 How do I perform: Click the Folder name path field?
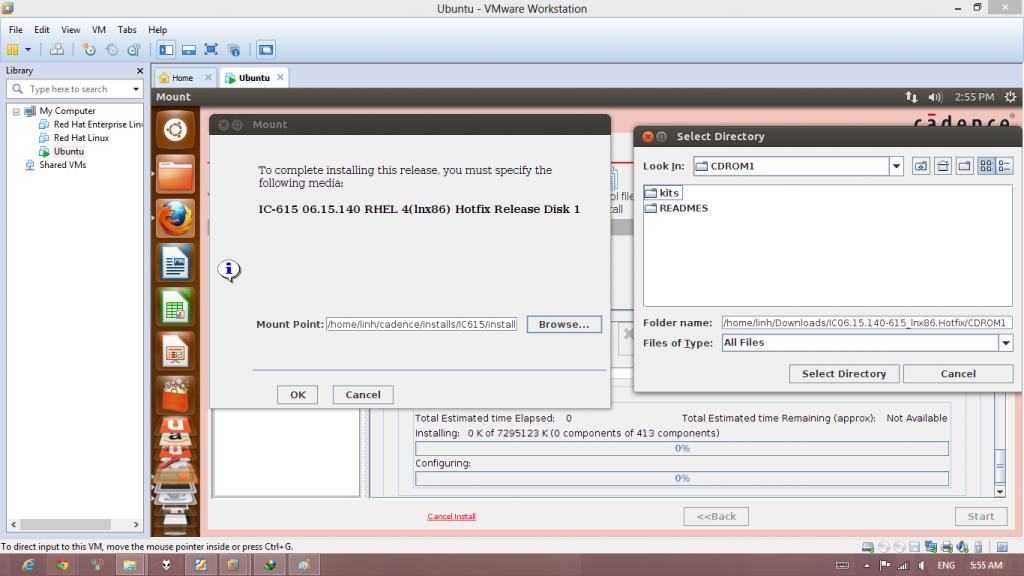click(x=867, y=323)
